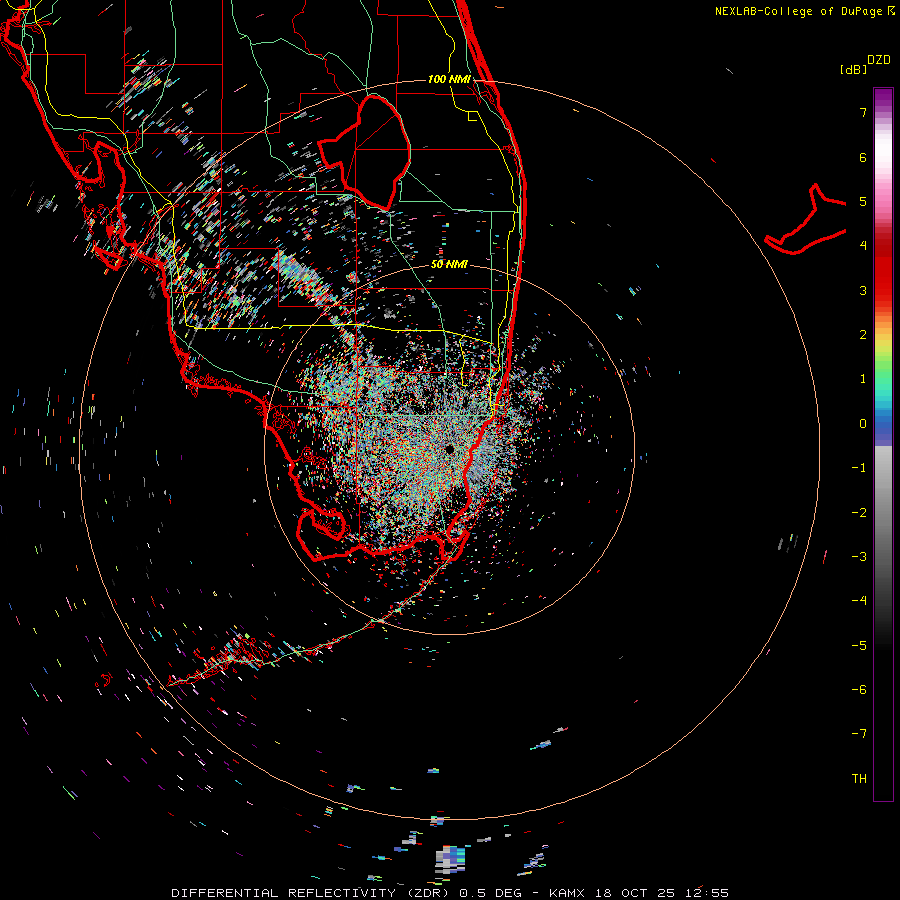
Task: Click the TH threshold label on scale
Action: click(859, 779)
